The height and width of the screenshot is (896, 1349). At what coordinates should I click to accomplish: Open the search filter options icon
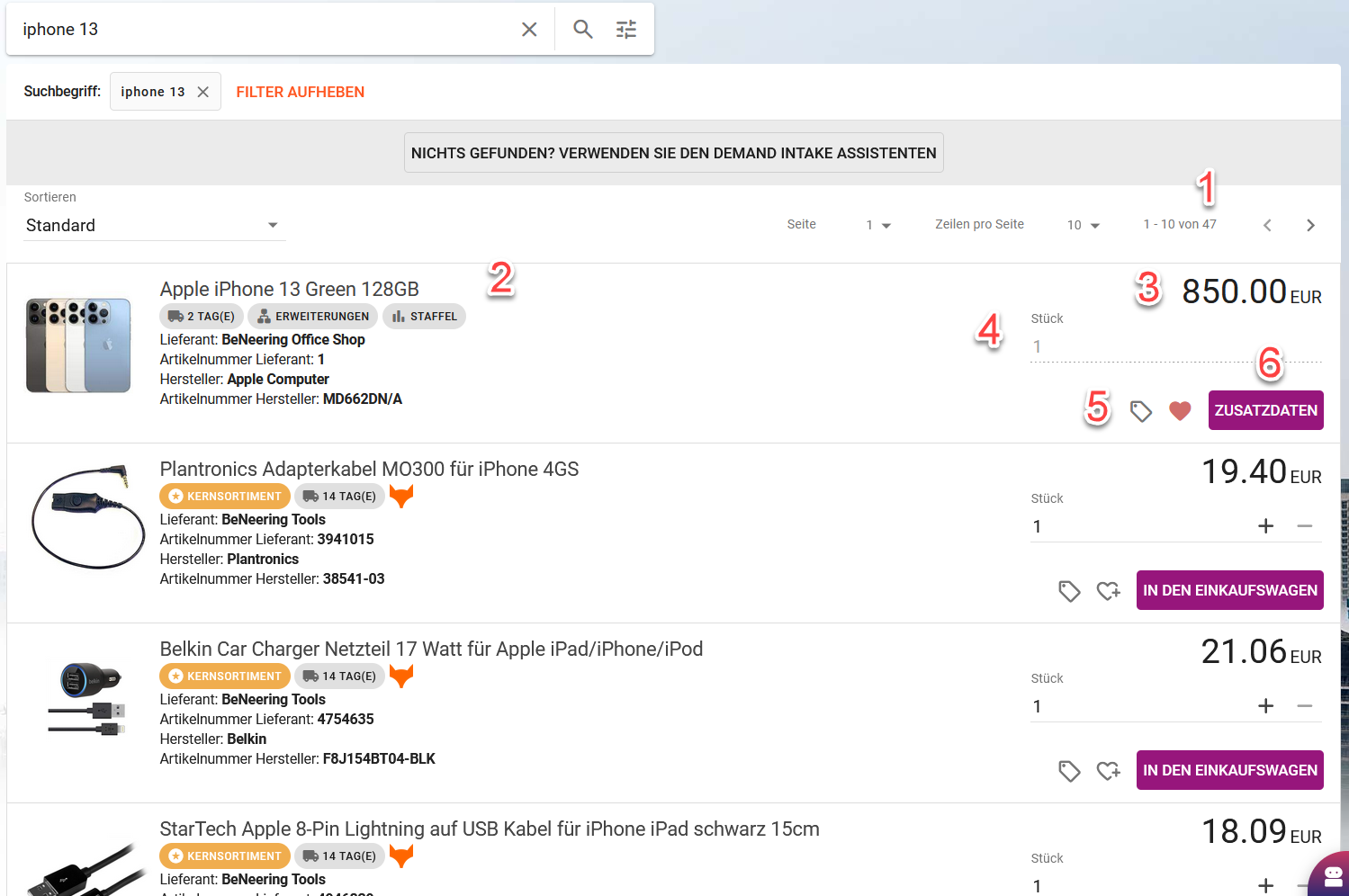click(x=626, y=30)
